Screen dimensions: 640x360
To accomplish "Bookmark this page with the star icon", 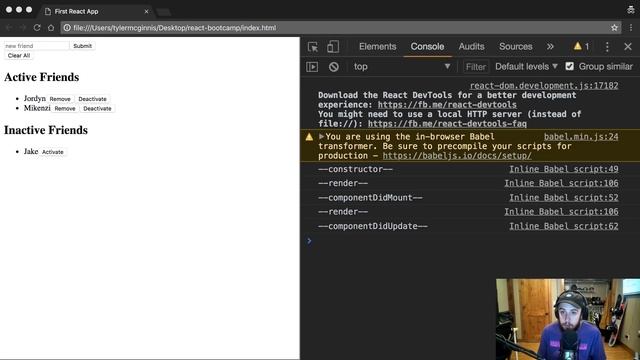I will (x=614, y=28).
